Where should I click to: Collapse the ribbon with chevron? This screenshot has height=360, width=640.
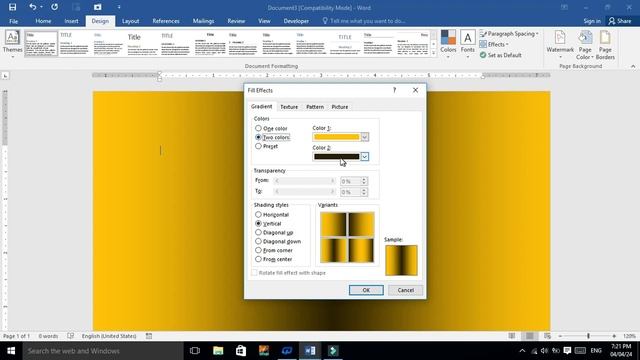click(x=633, y=66)
